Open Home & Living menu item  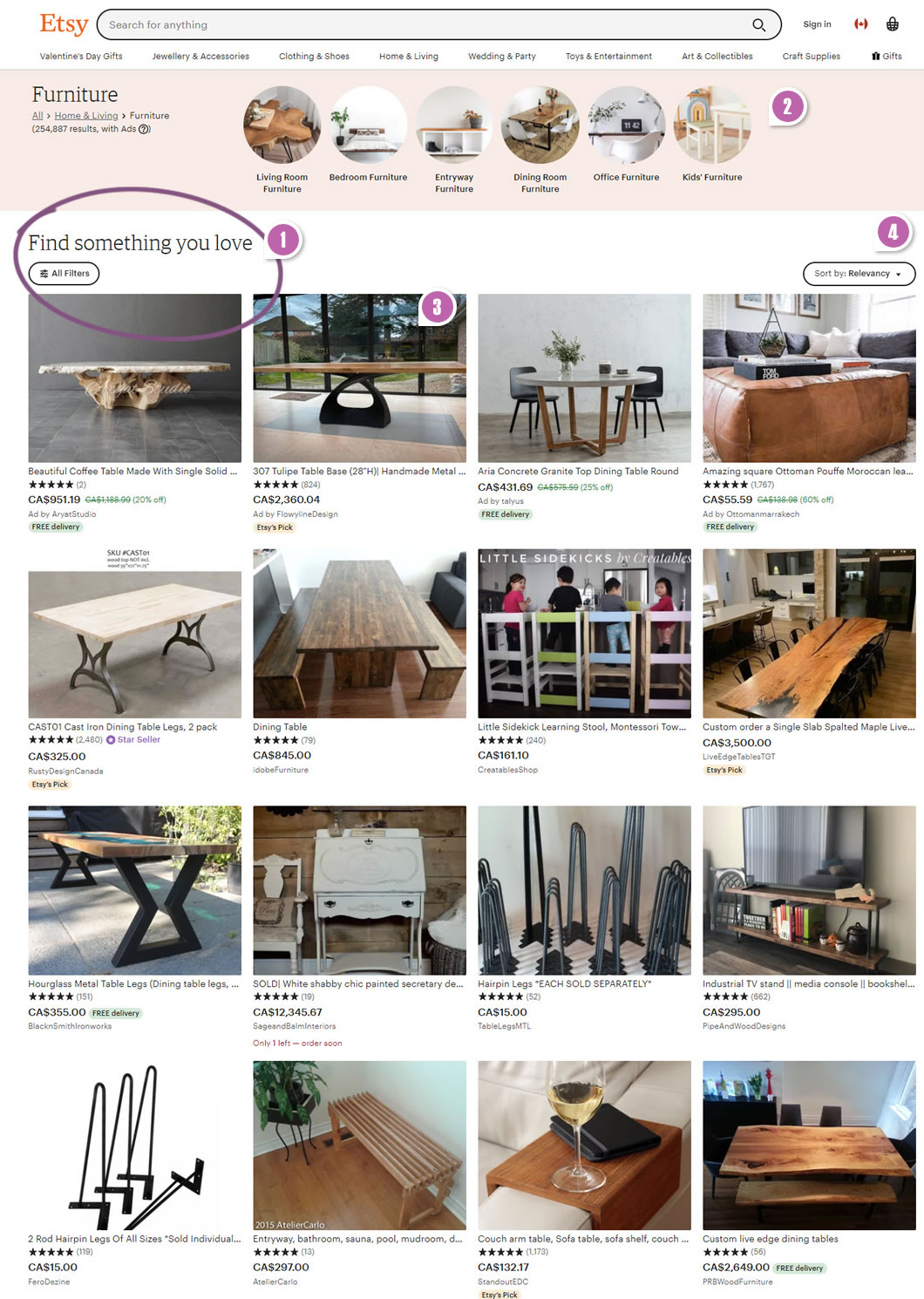409,57
